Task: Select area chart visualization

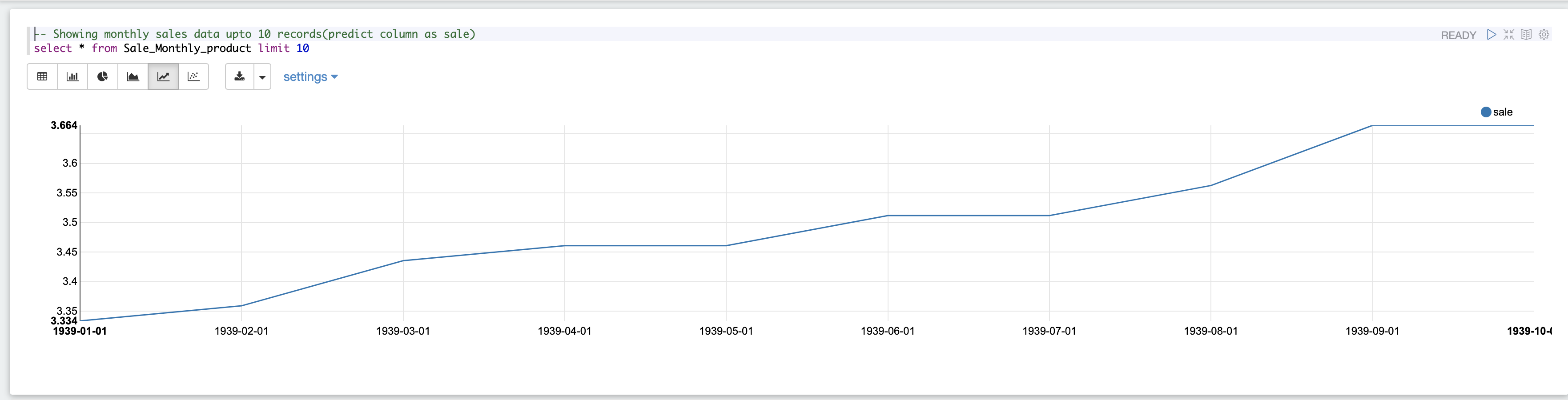Action: coord(133,76)
